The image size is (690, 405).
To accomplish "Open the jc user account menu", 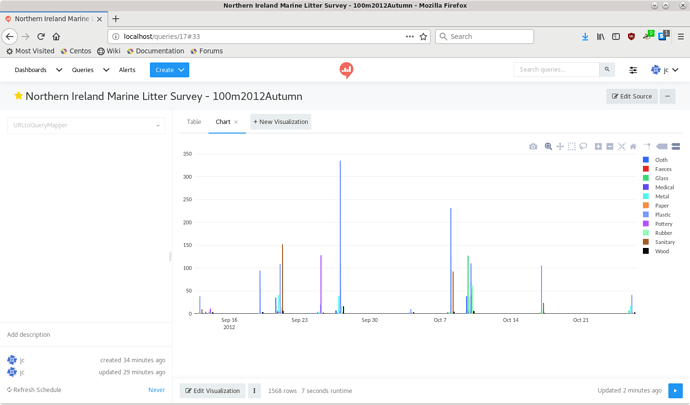I will pos(665,70).
